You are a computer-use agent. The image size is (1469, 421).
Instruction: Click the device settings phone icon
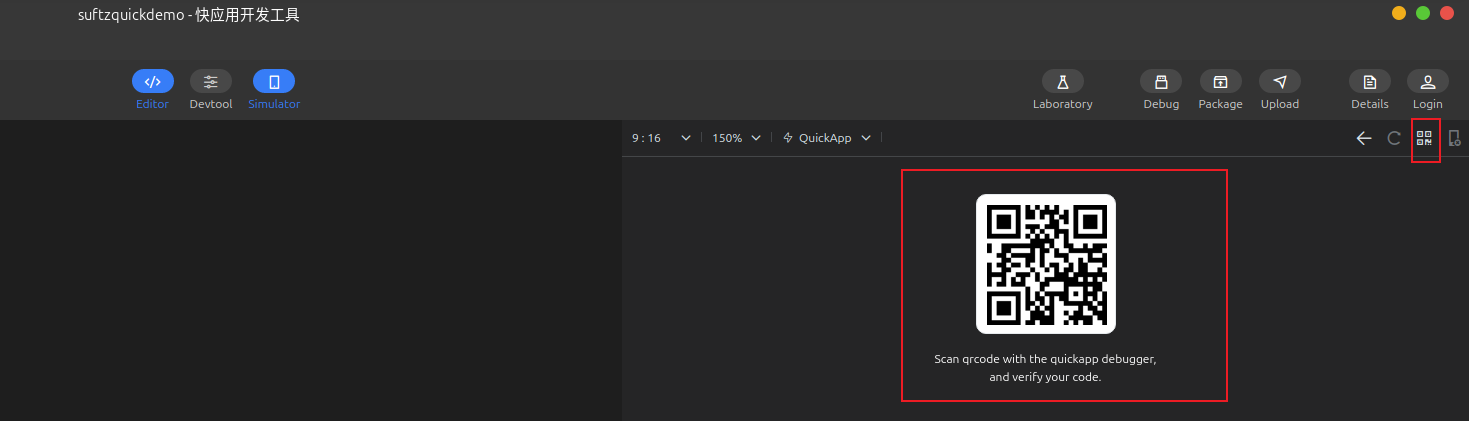tap(1454, 138)
